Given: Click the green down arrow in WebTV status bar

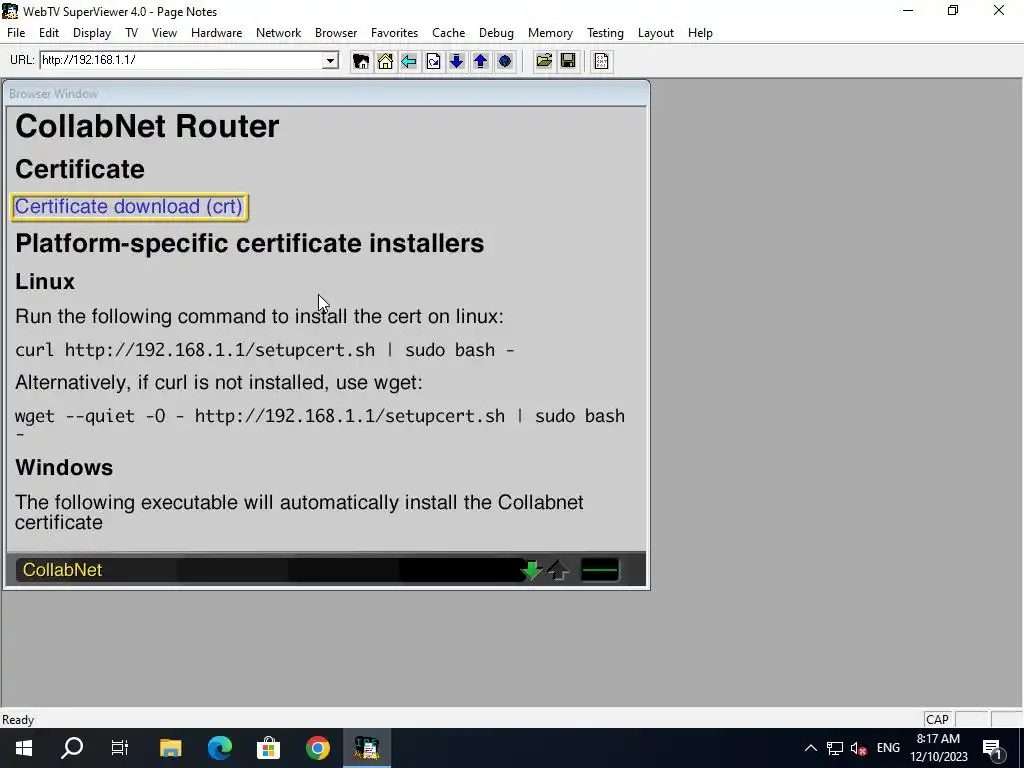Looking at the screenshot, I should [532, 570].
